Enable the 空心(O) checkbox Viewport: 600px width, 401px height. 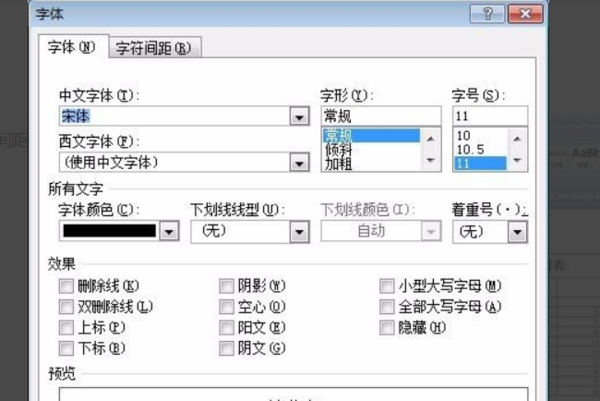(x=227, y=306)
